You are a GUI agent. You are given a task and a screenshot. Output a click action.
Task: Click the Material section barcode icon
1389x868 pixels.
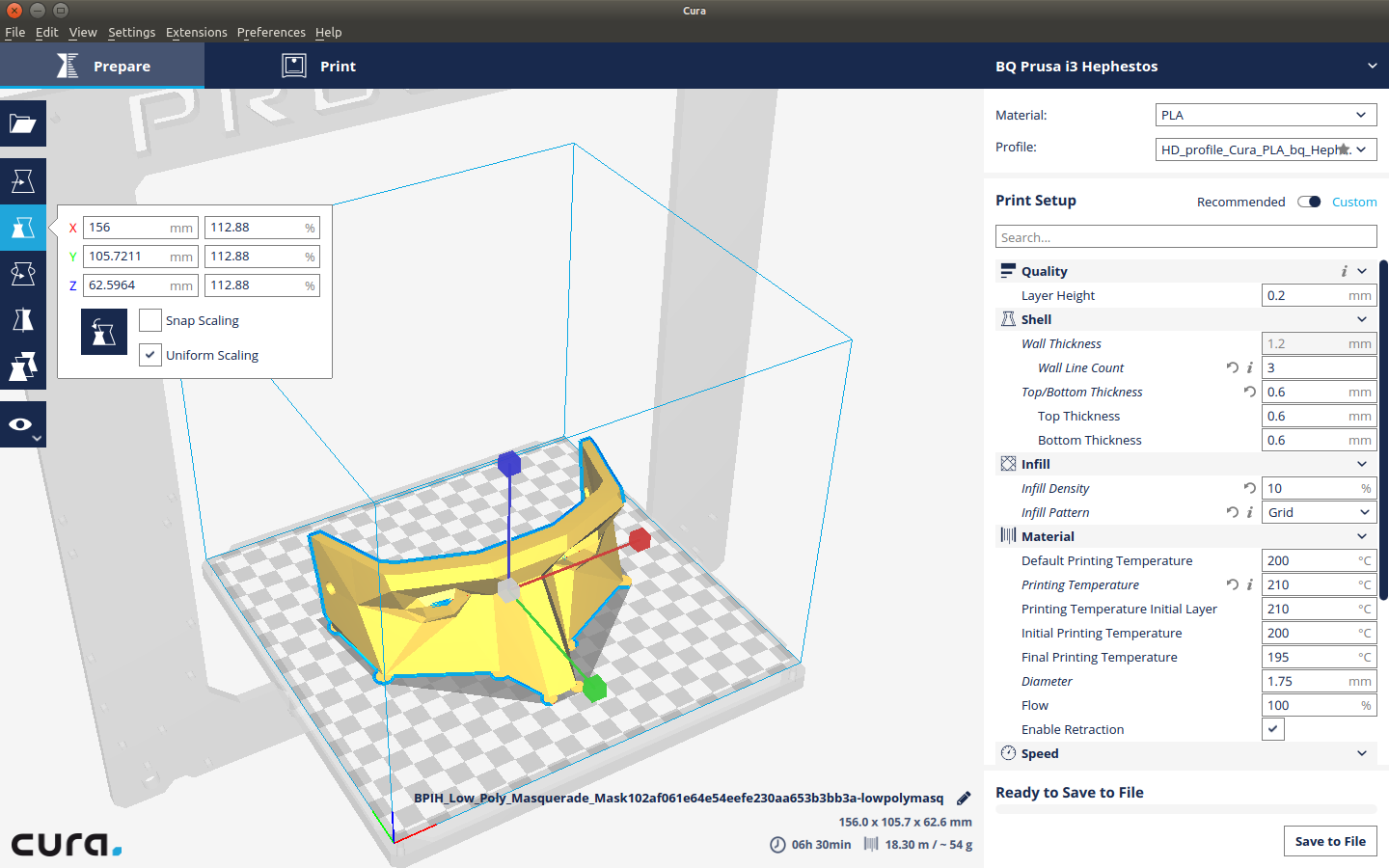(x=1008, y=536)
